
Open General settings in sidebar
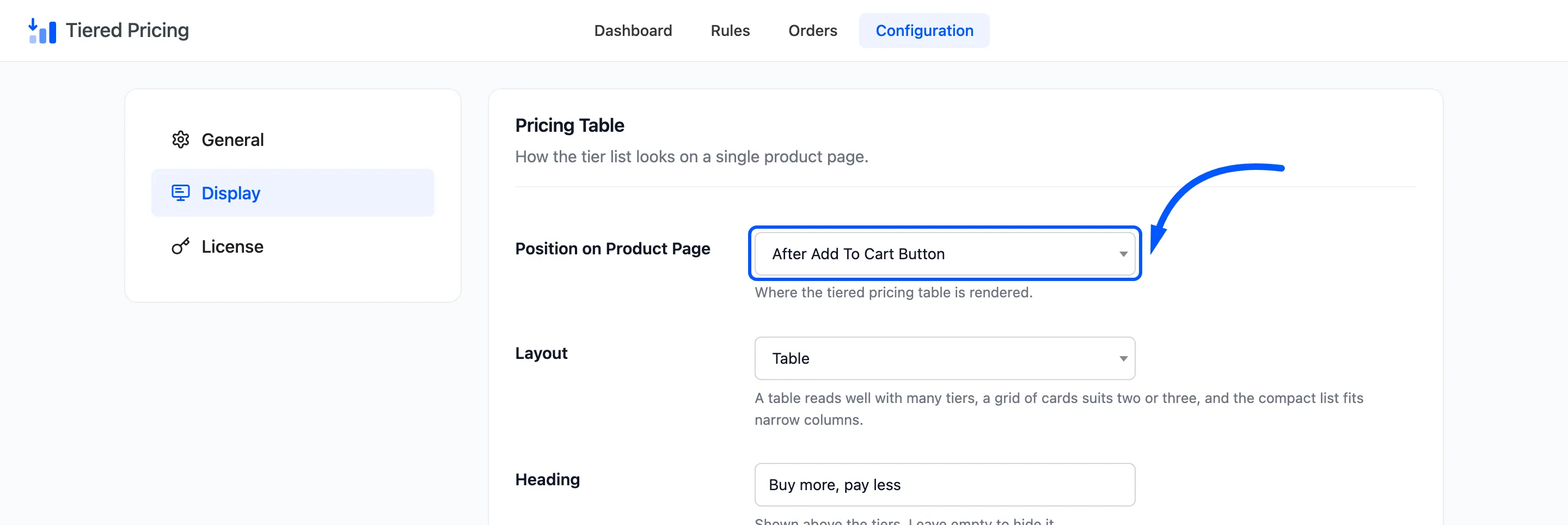pos(292,139)
